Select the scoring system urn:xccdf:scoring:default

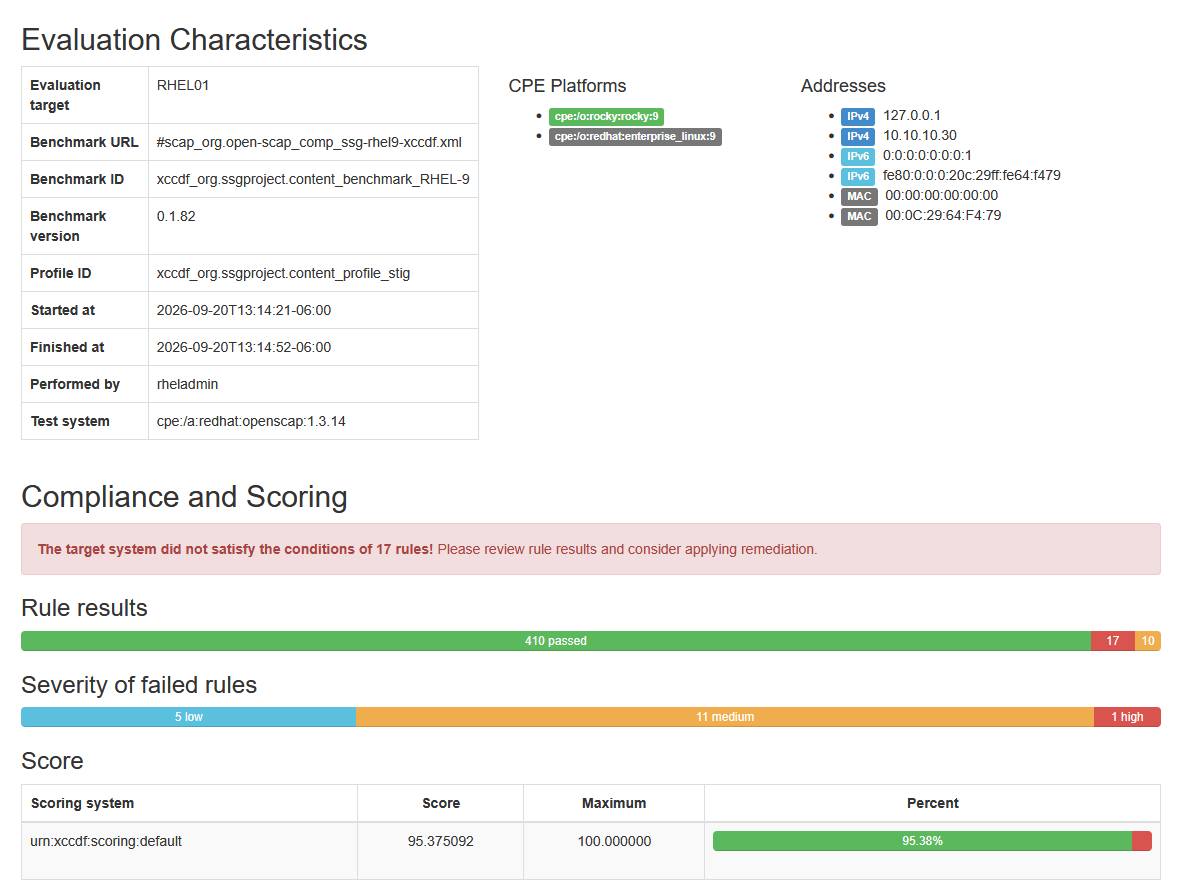[x=106, y=841]
